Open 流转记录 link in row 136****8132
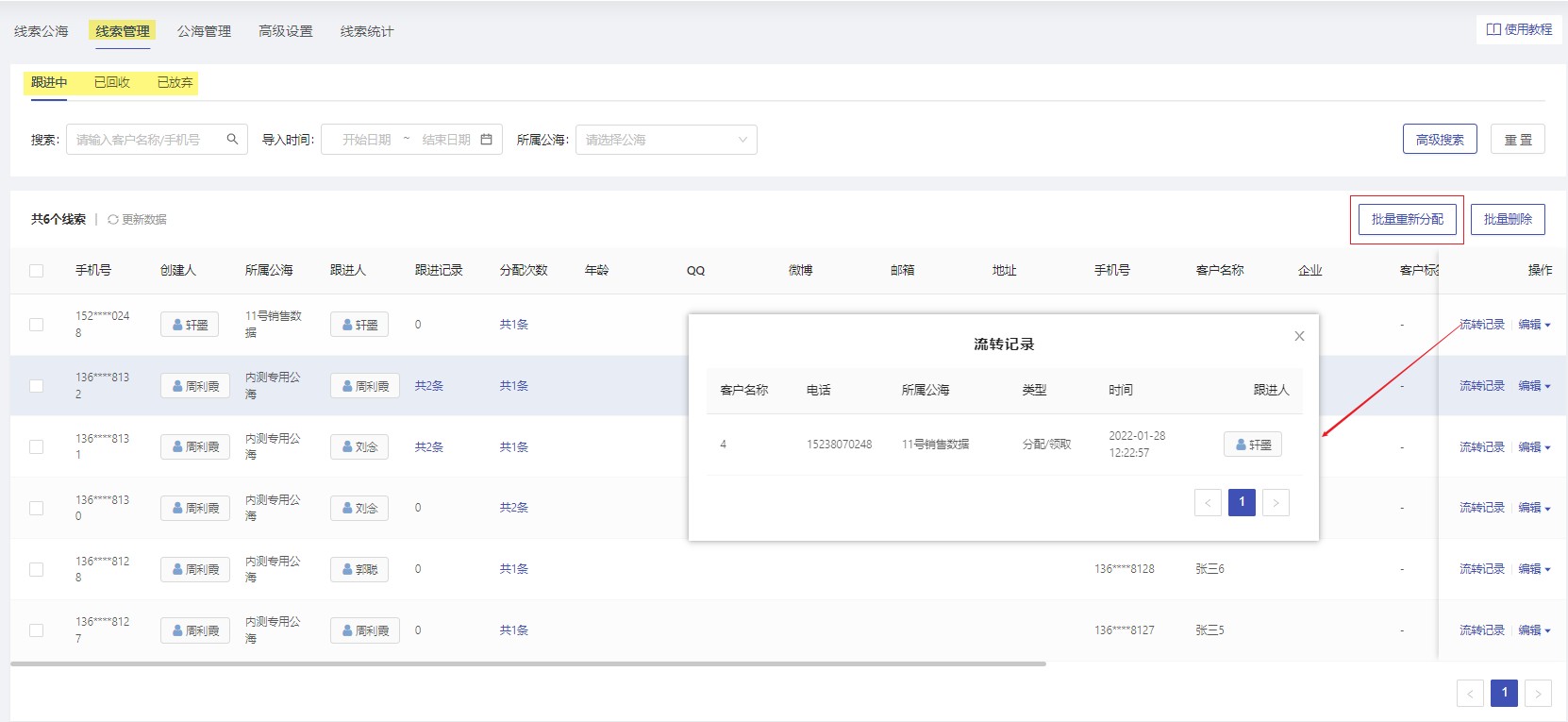Image resolution: width=1568 pixels, height=722 pixels. tap(1482, 386)
